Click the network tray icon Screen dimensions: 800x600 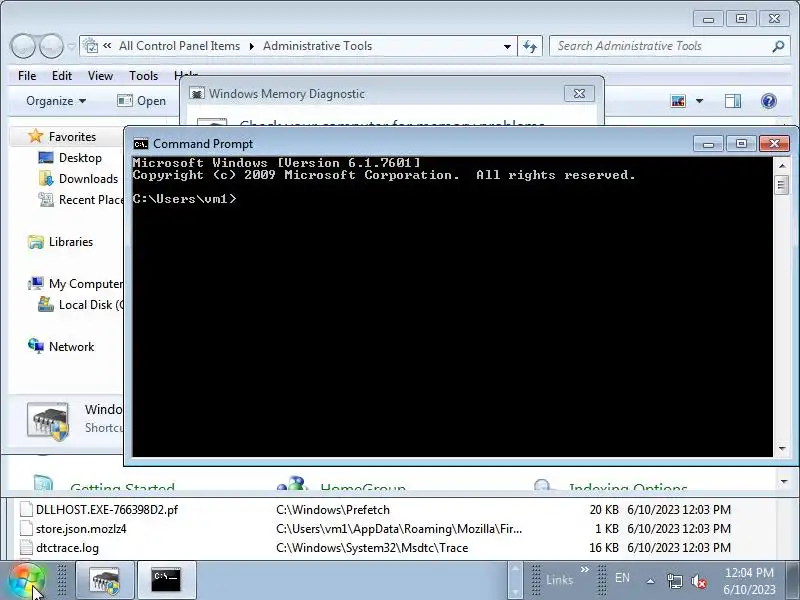[674, 581]
